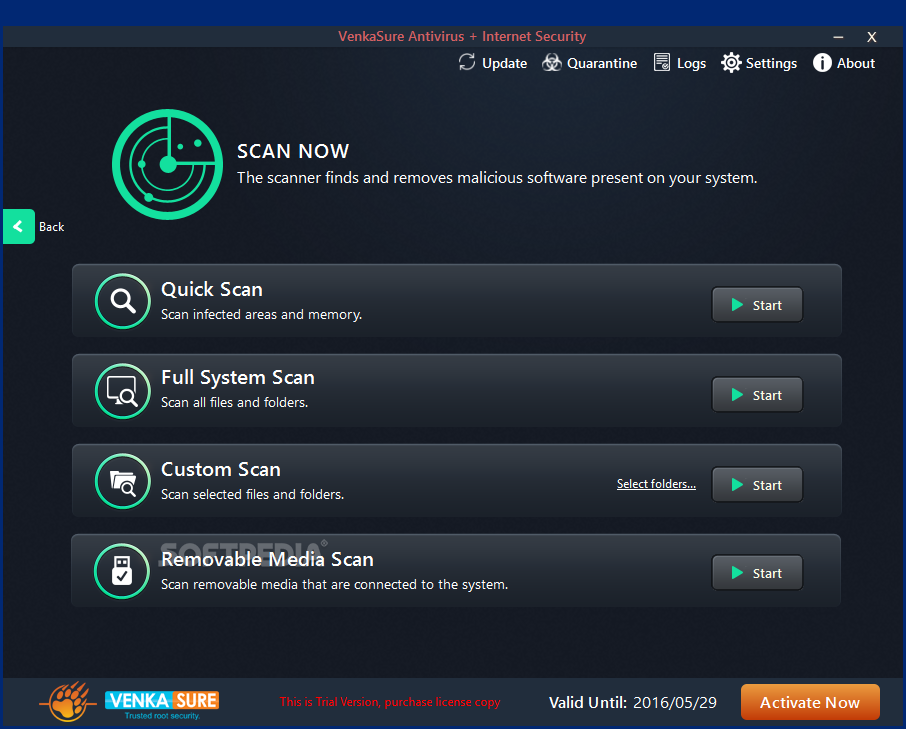The width and height of the screenshot is (906, 729).
Task: Open the Update menu label
Action: point(504,64)
